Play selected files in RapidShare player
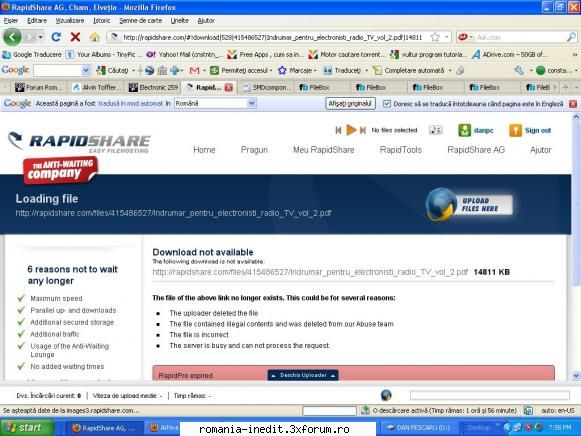Image resolution: width=581 pixels, height=436 pixels. pos(351,130)
